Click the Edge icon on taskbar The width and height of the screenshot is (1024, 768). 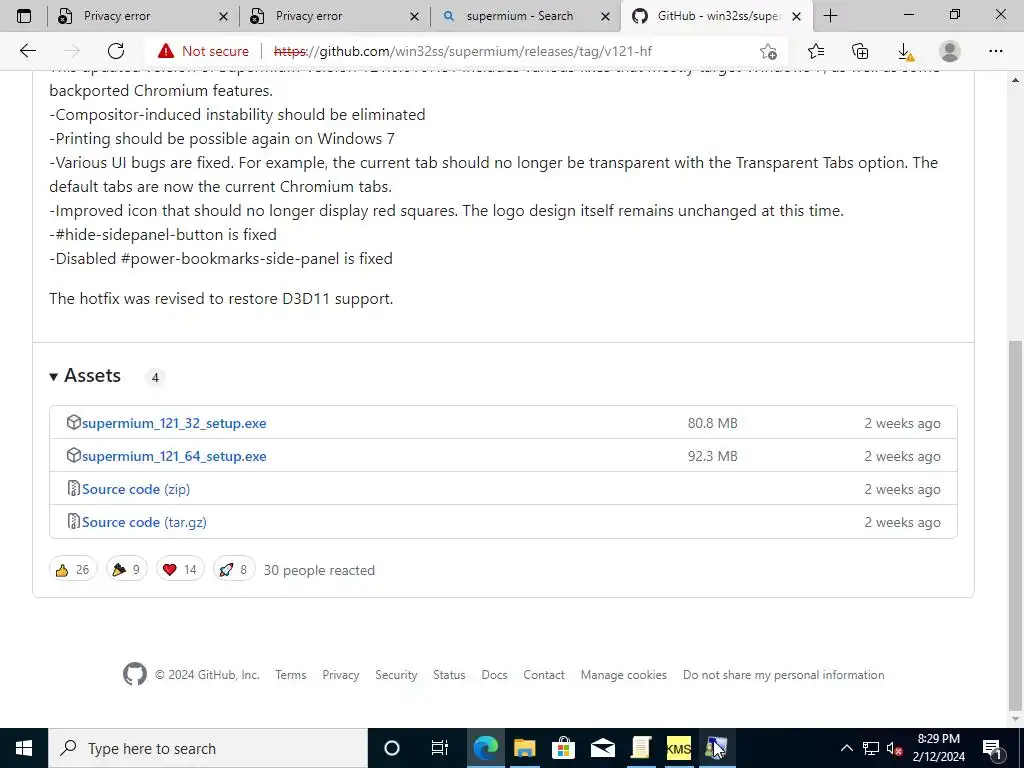pyautogui.click(x=485, y=748)
